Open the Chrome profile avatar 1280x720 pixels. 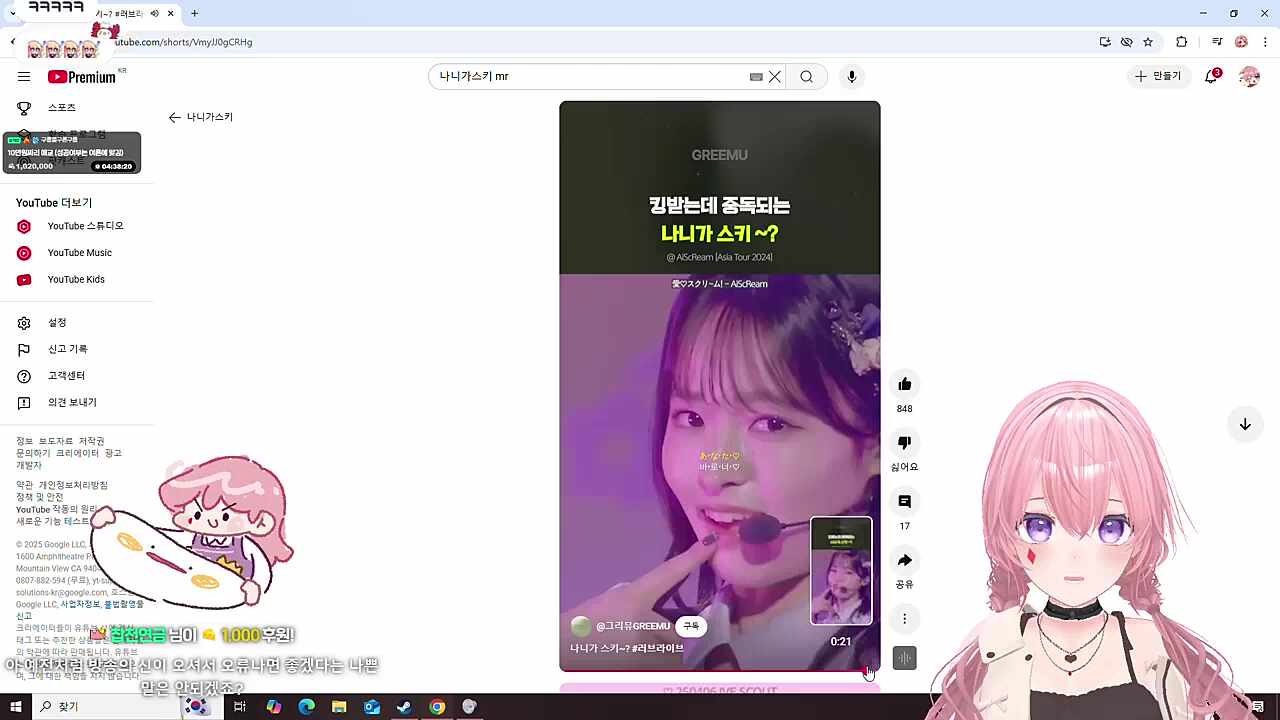click(x=1241, y=42)
